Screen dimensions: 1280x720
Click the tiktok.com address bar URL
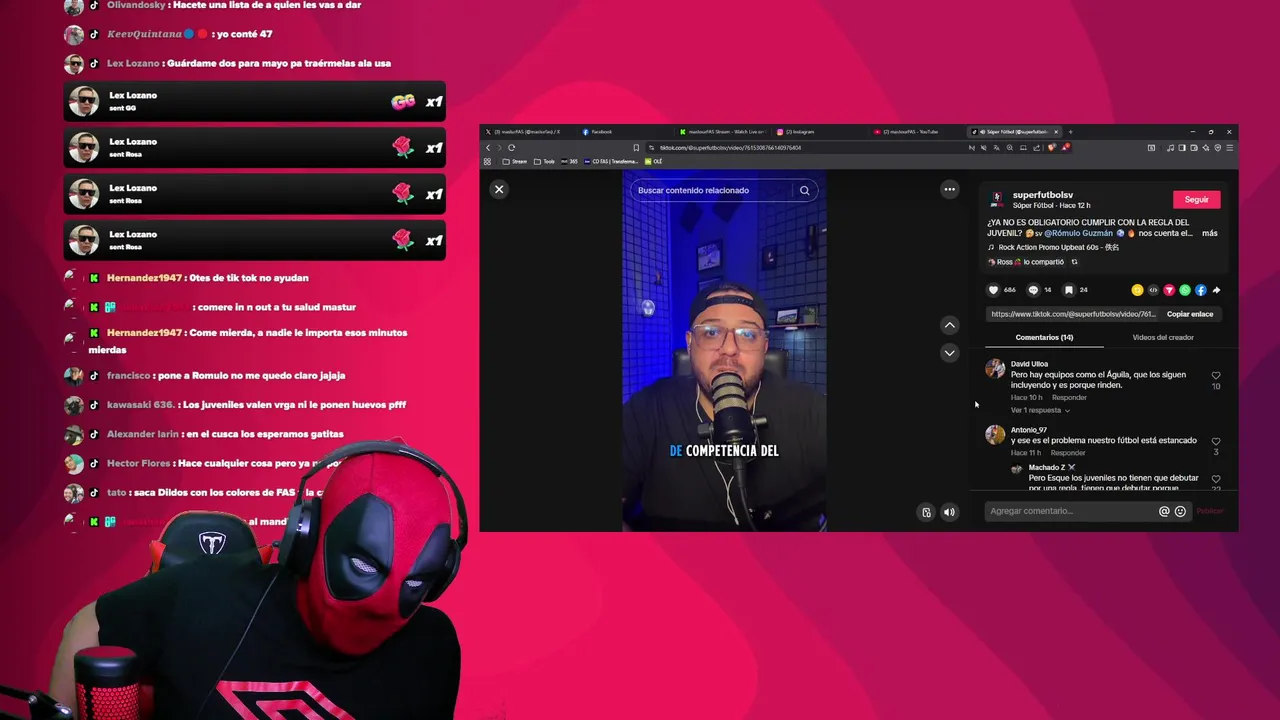coord(730,148)
